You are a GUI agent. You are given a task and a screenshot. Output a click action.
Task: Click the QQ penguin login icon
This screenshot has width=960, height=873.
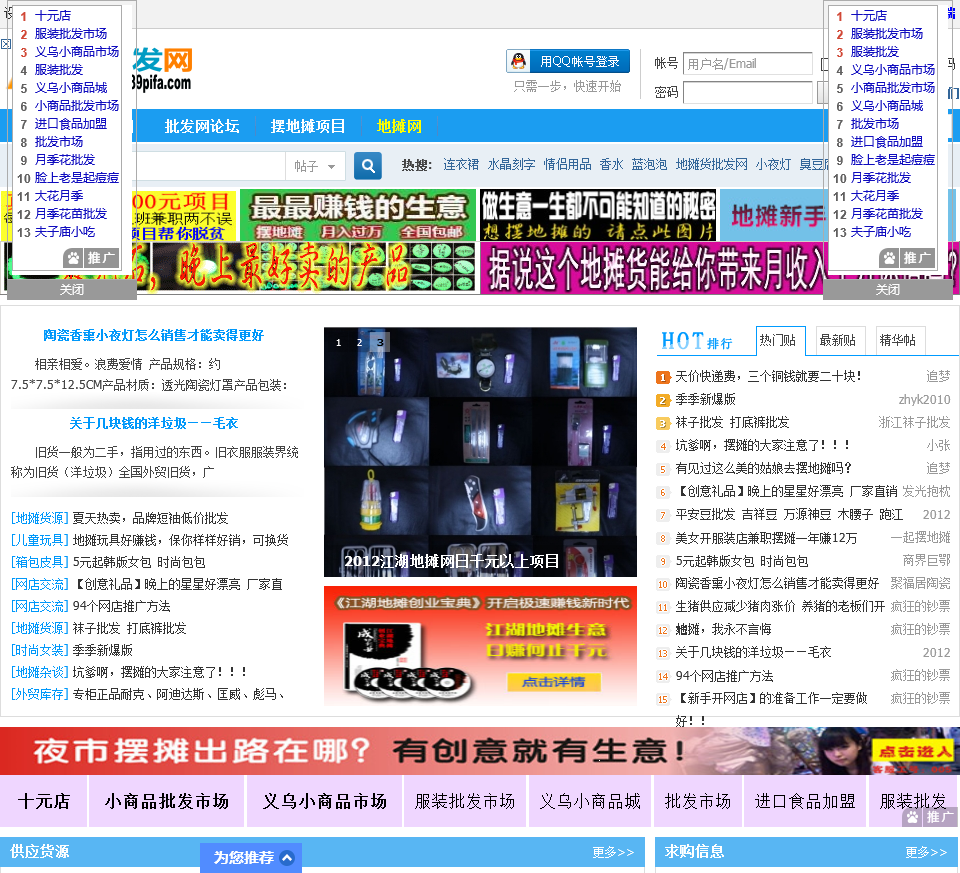[519, 61]
